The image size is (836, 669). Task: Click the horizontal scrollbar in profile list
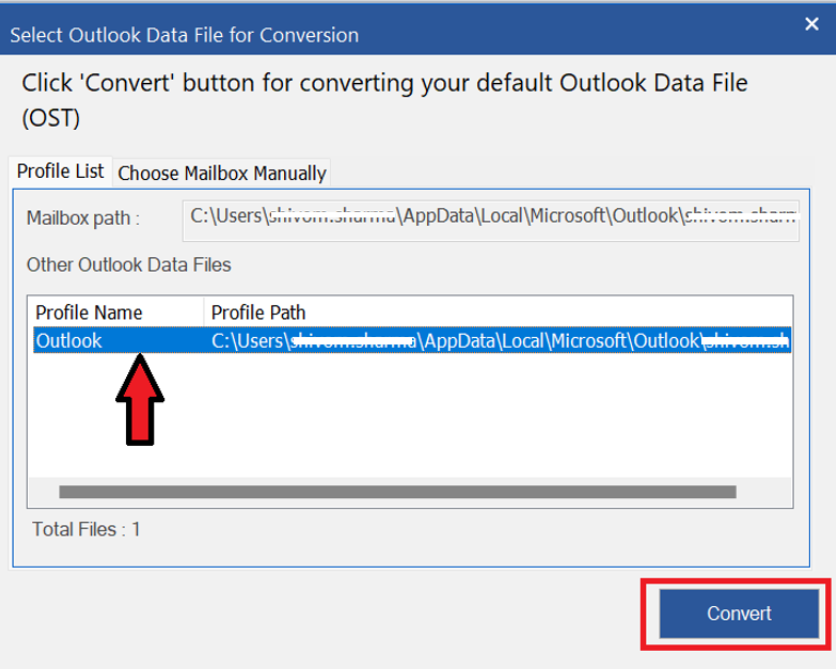pyautogui.click(x=398, y=491)
